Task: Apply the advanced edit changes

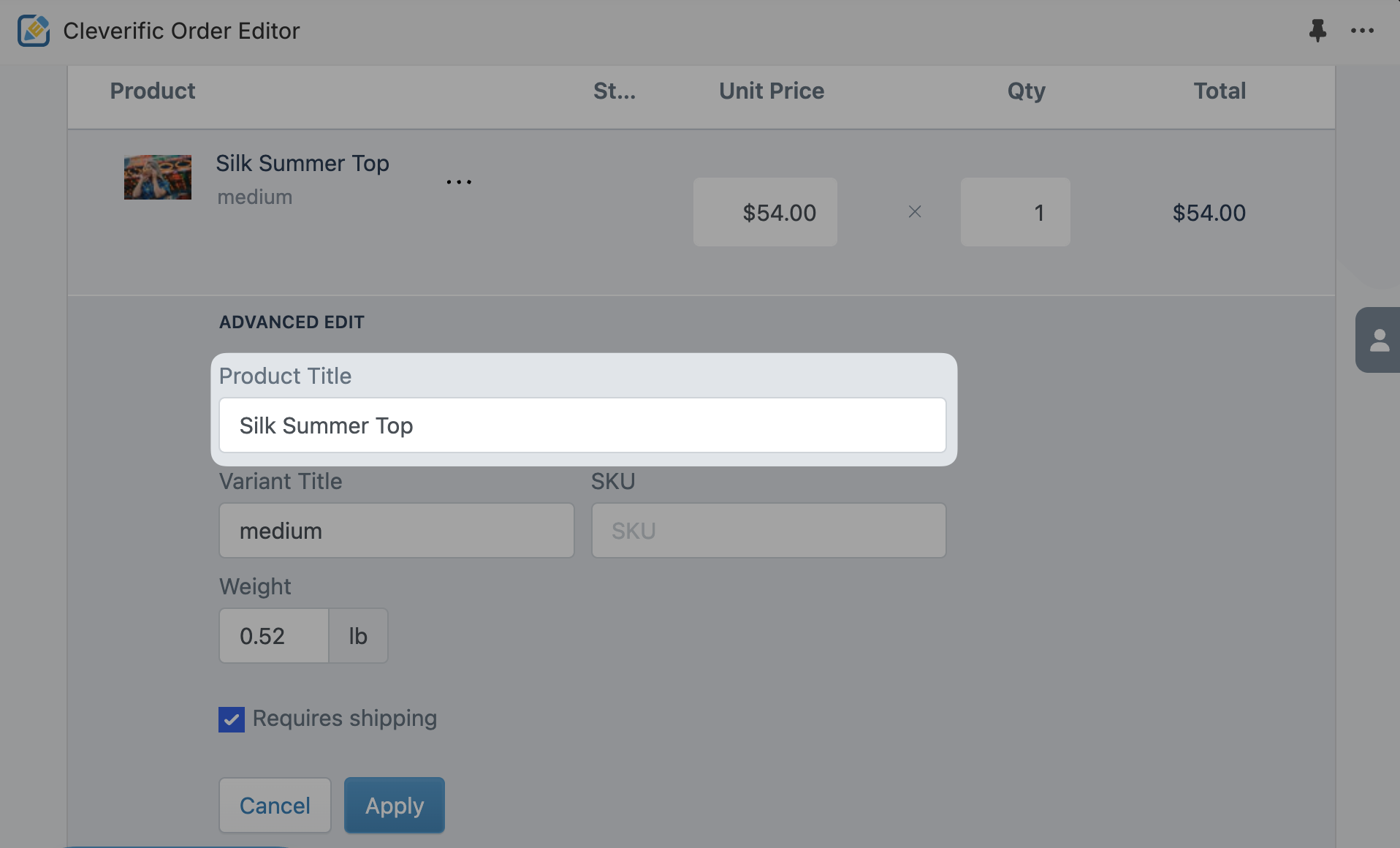Action: coord(395,805)
